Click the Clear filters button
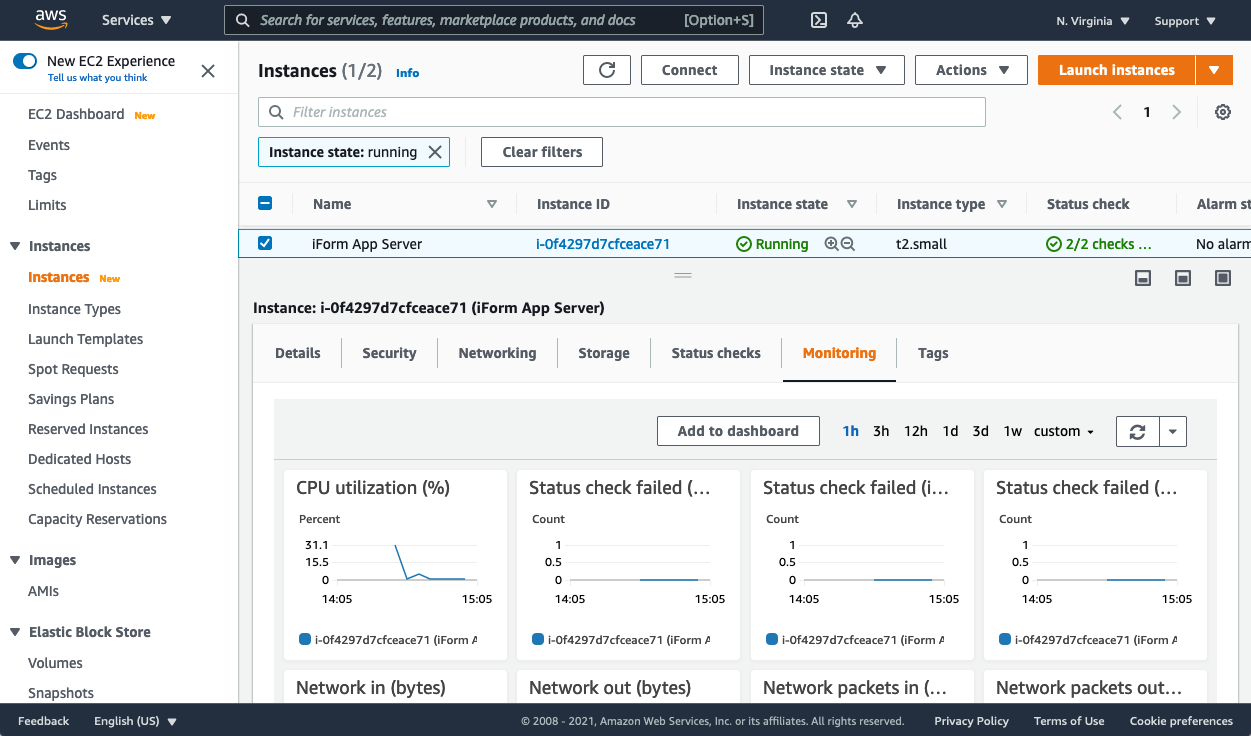Viewport: 1251px width, 736px height. 542,152
